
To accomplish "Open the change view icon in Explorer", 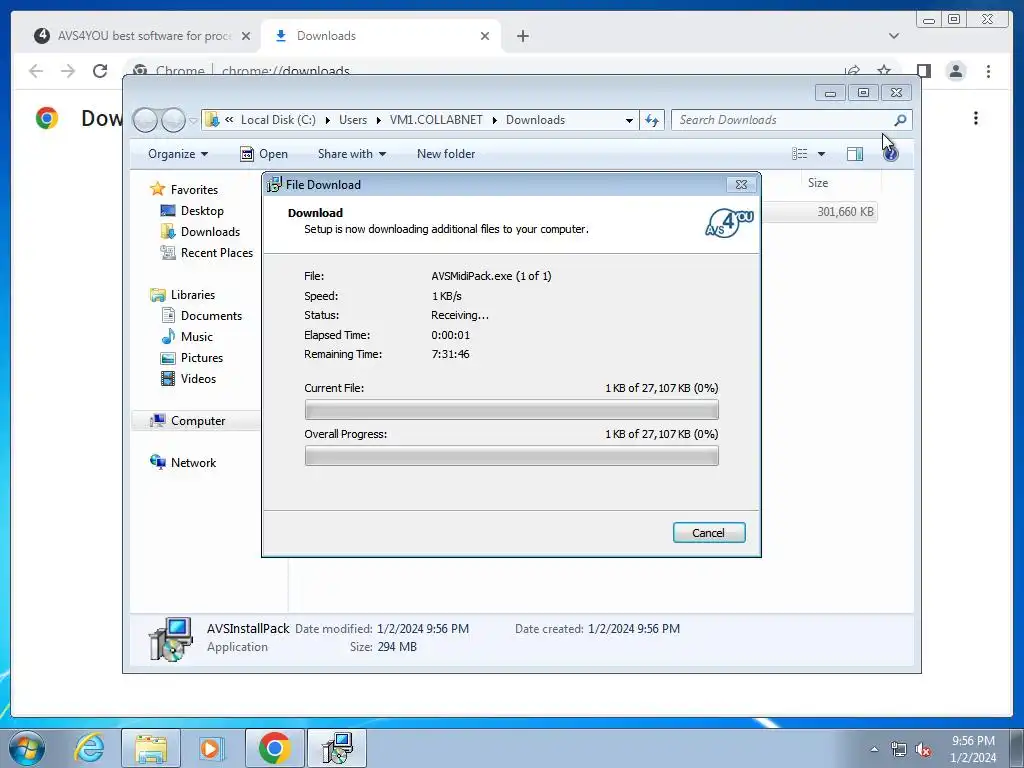I will (799, 153).
